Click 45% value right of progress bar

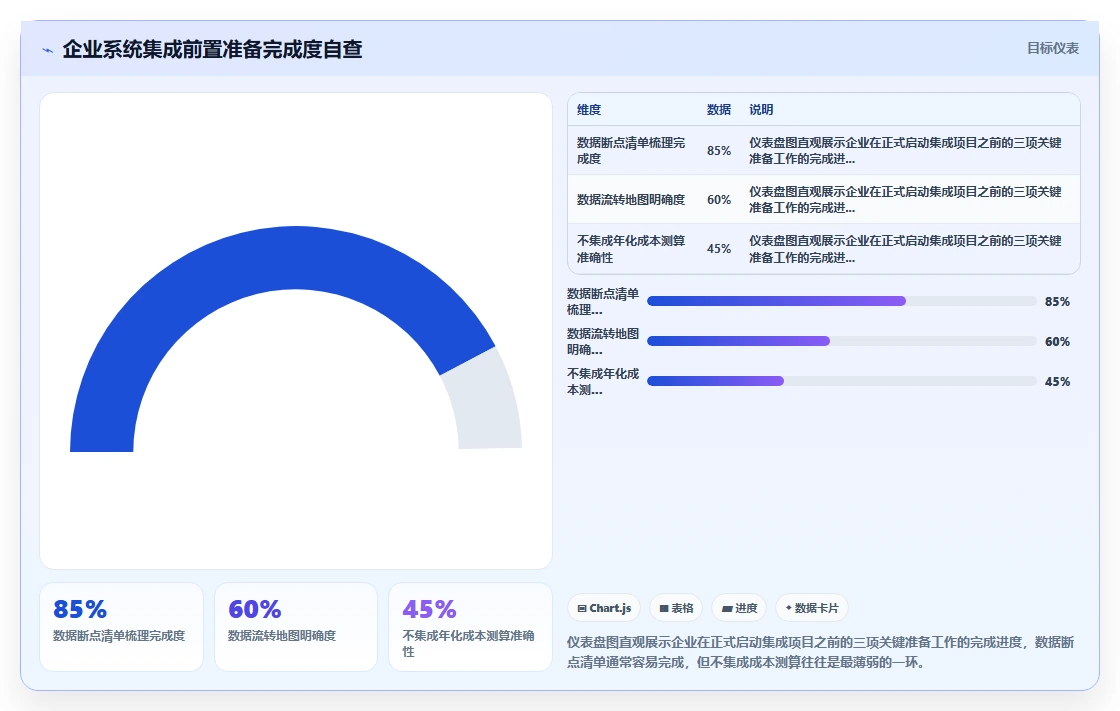pyautogui.click(x=1057, y=382)
